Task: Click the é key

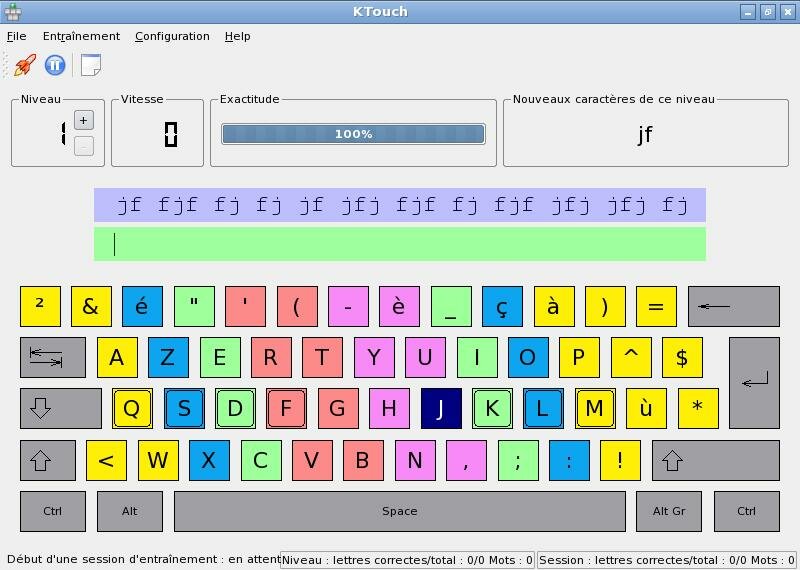Action: pos(142,306)
